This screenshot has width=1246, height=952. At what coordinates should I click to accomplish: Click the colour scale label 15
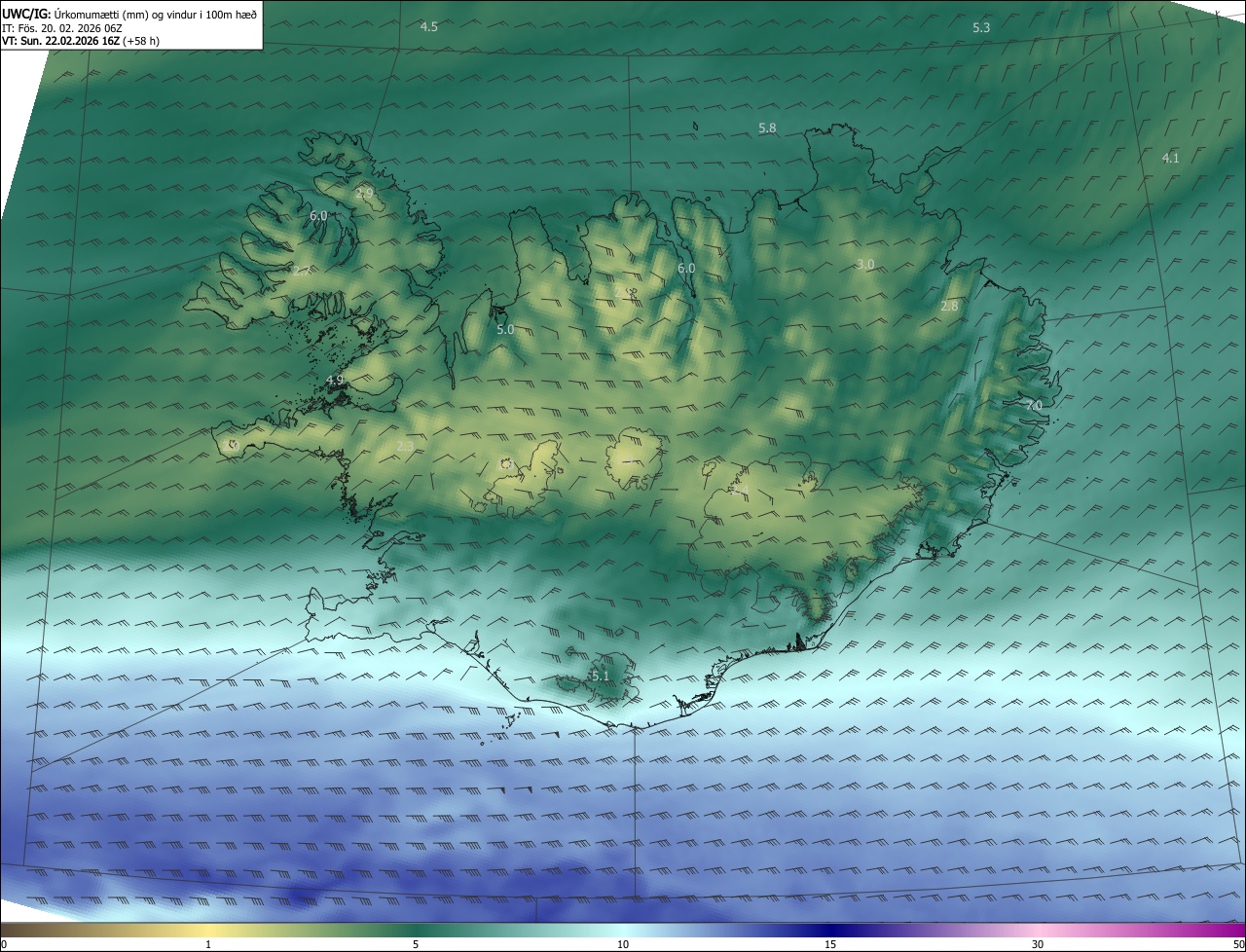point(830,944)
